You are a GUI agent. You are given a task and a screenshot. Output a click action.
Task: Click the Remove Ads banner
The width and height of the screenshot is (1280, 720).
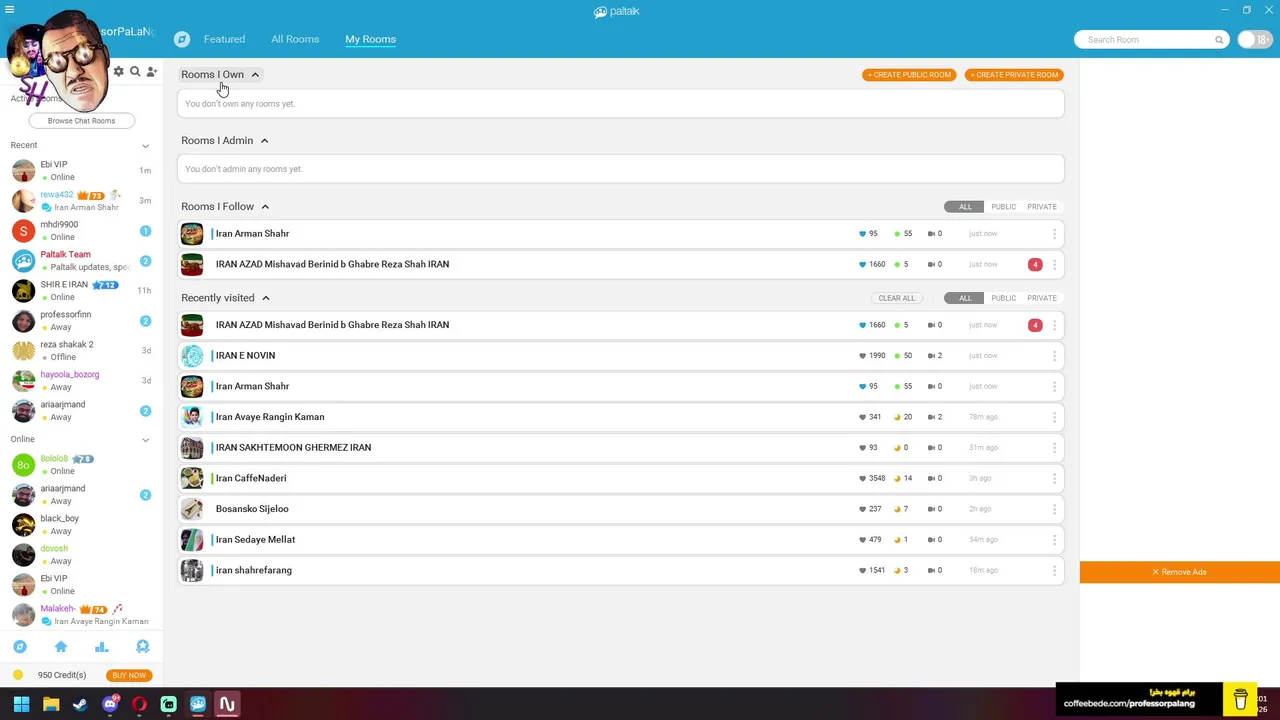(x=1180, y=572)
